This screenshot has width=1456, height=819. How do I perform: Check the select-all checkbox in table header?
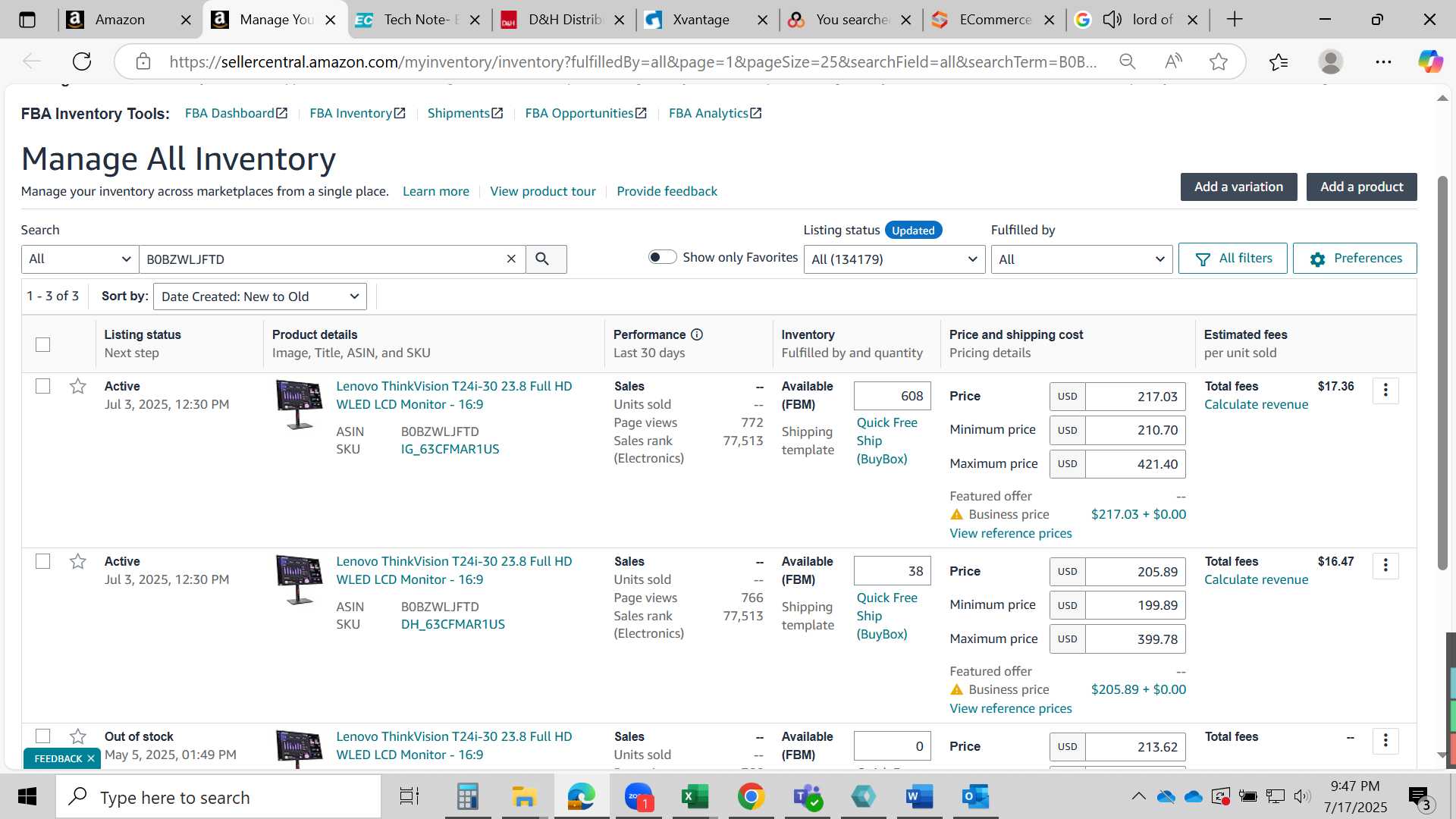click(43, 344)
